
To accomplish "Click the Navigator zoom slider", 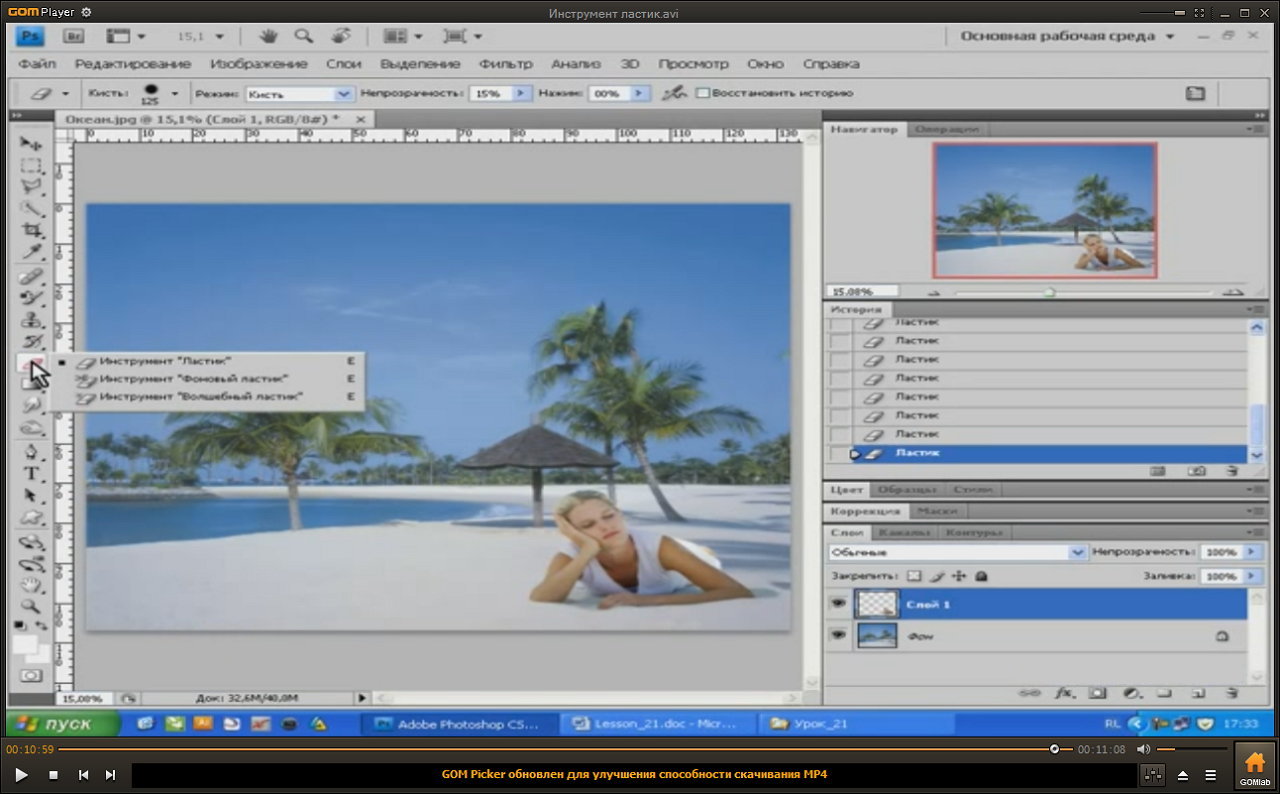I will [x=1049, y=292].
